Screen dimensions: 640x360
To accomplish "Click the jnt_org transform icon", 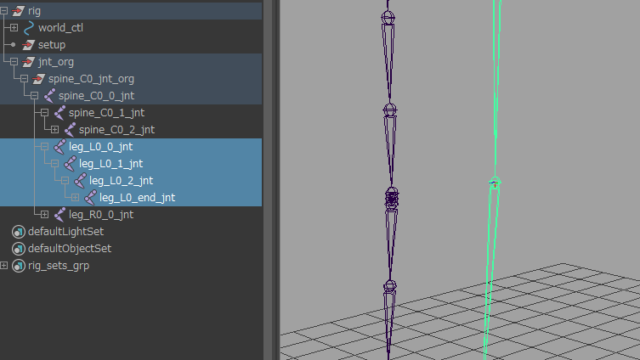I will (29, 62).
